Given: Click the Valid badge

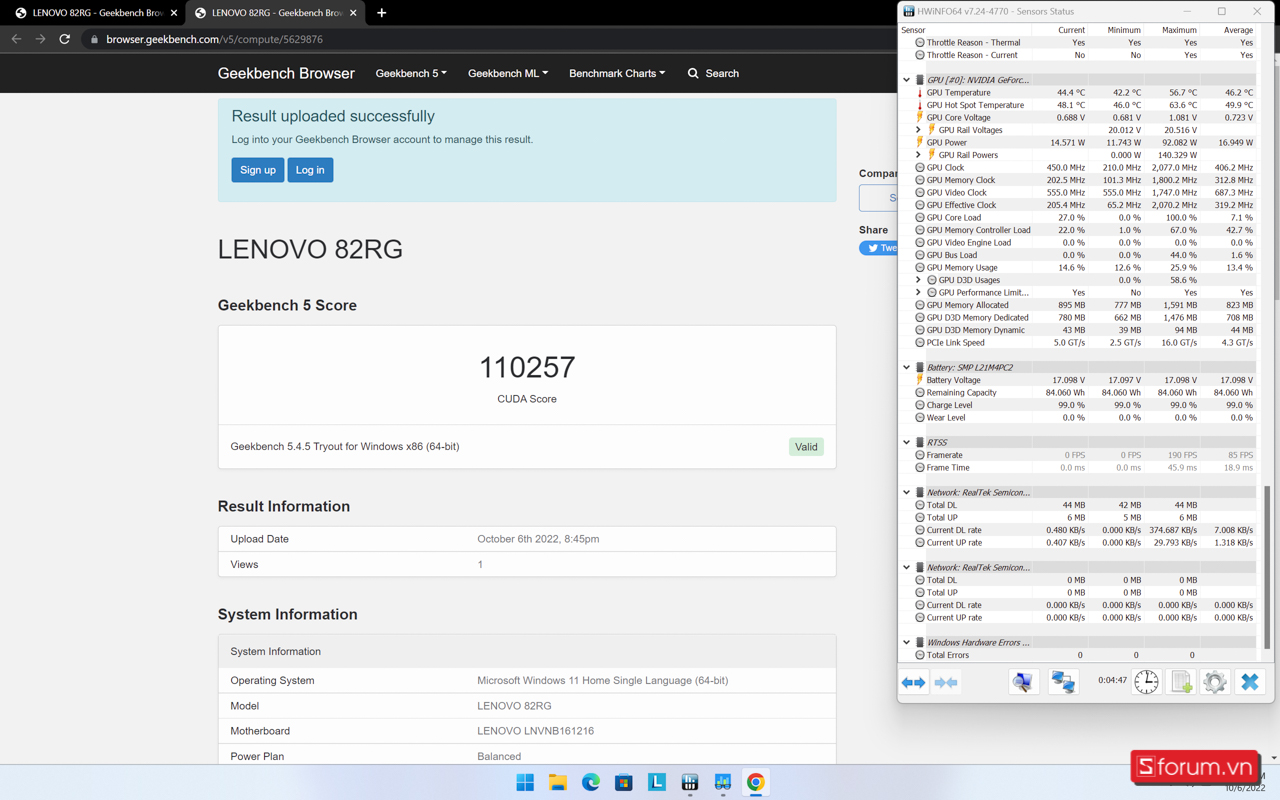Looking at the screenshot, I should 806,447.
